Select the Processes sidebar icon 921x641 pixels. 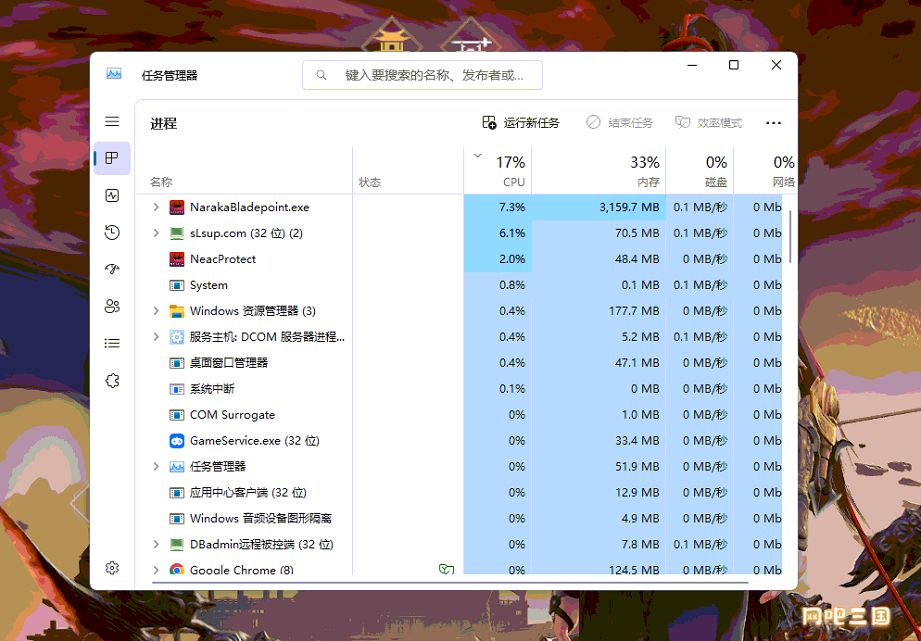coord(112,158)
